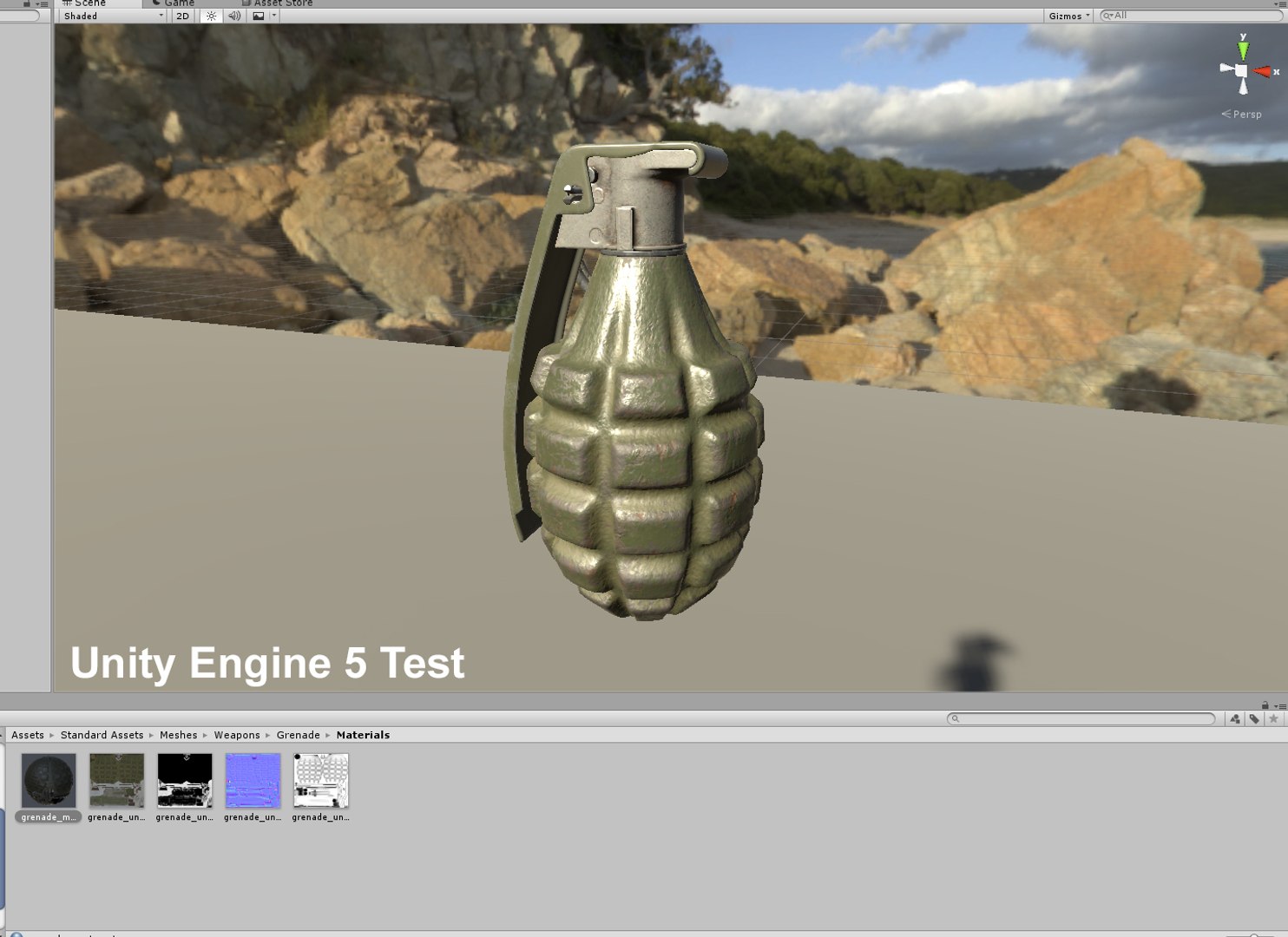Switch to the Asset Store tab
The height and width of the screenshot is (937, 1288).
[277, 3]
